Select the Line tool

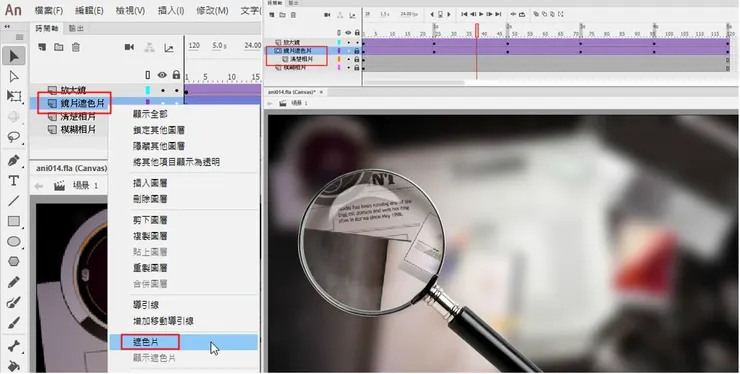pos(14,201)
